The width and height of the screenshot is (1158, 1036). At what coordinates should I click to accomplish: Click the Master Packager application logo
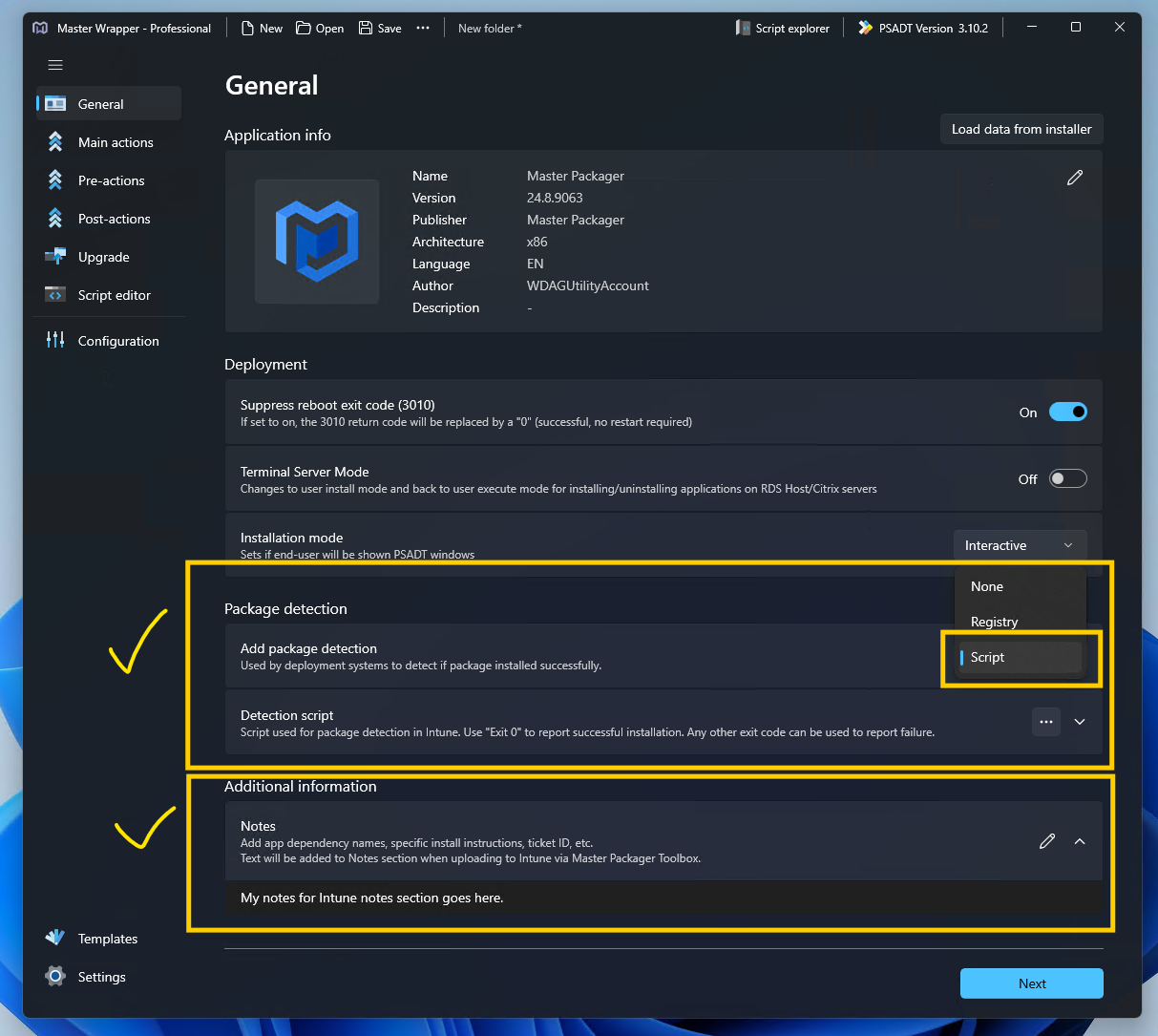(317, 242)
